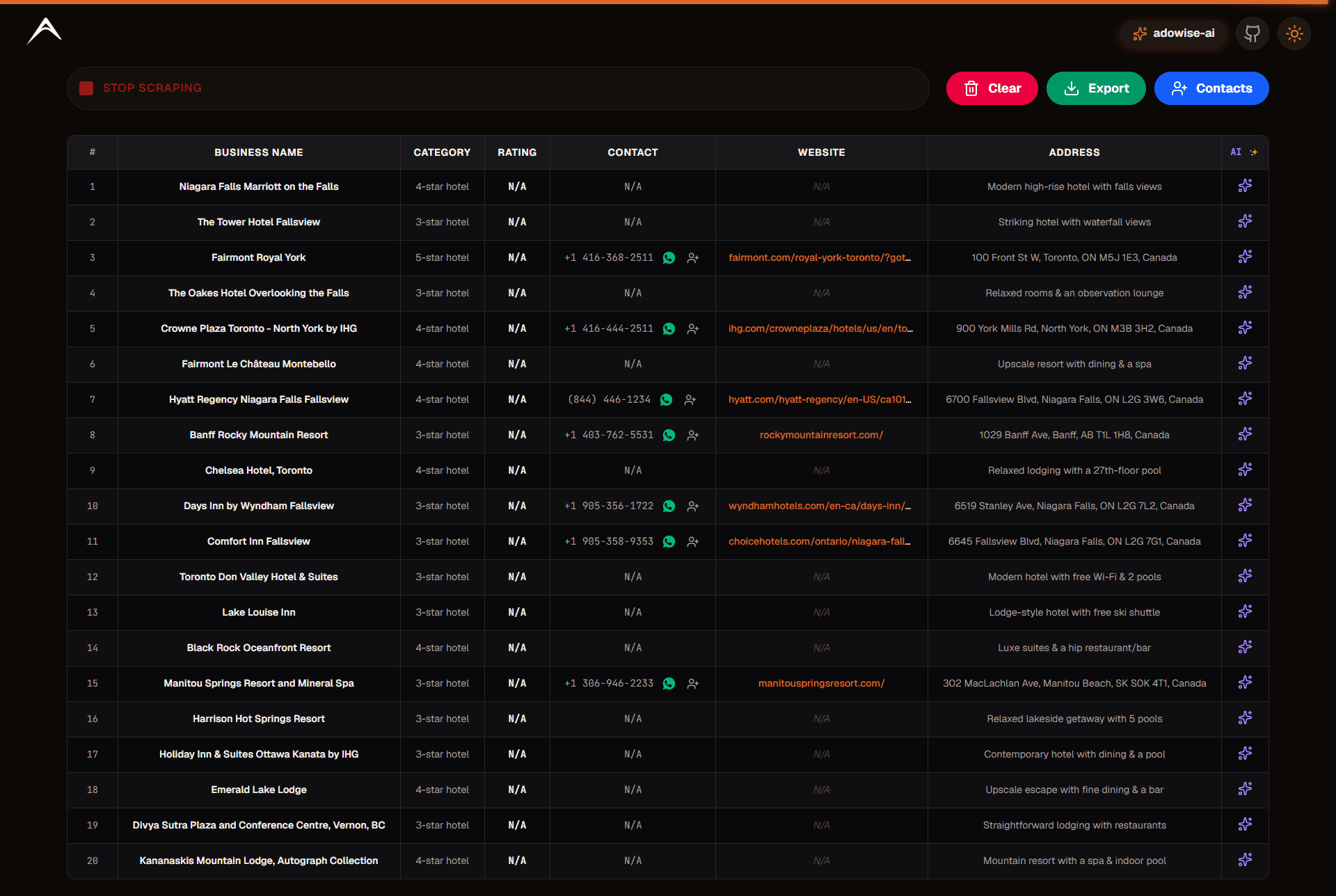
Task: Export the scraped data
Action: tap(1096, 88)
